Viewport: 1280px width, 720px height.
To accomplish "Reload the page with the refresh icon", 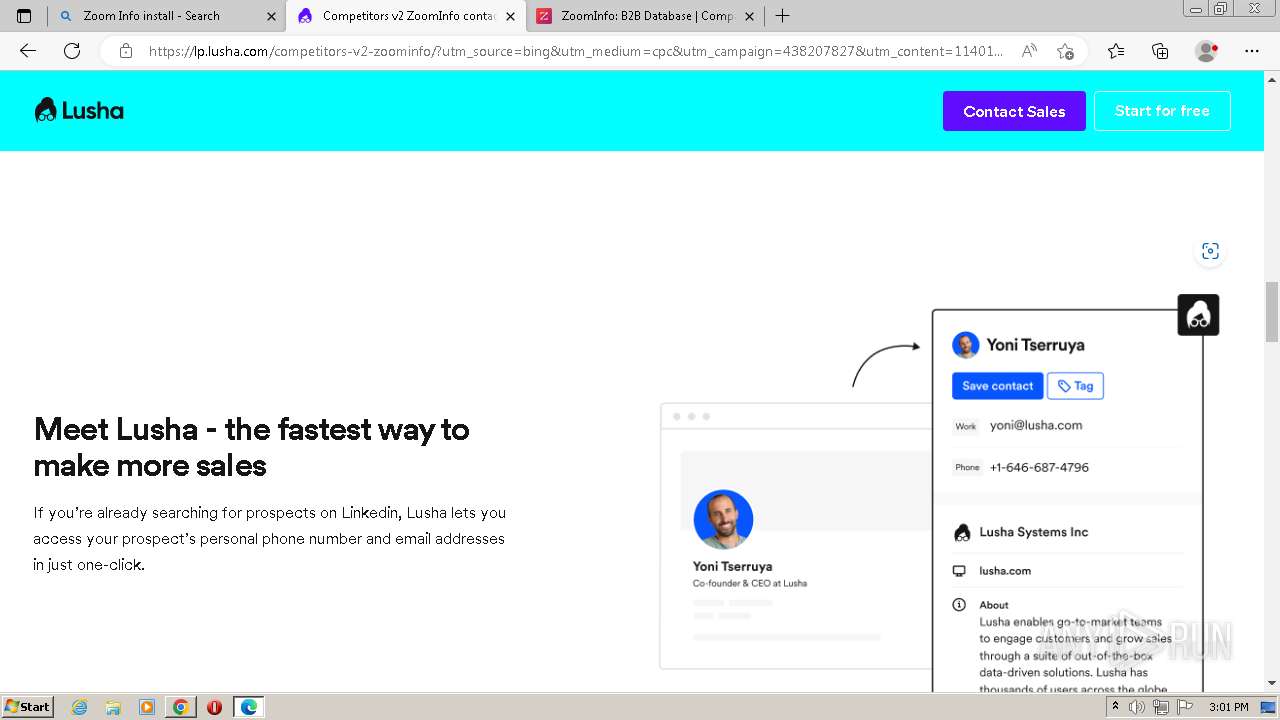I will [x=72, y=51].
